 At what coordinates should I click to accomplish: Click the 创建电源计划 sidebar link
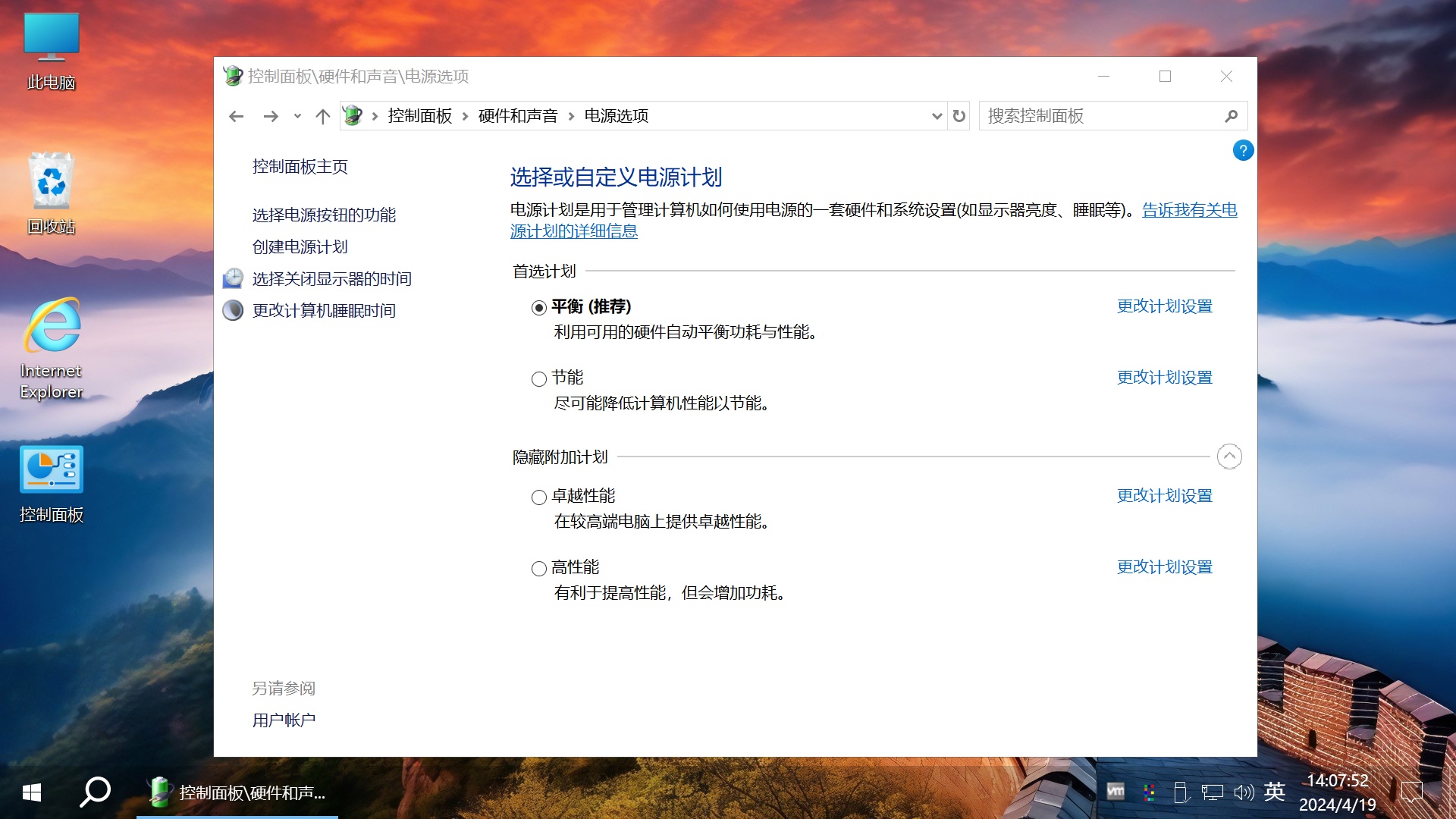[x=300, y=246]
